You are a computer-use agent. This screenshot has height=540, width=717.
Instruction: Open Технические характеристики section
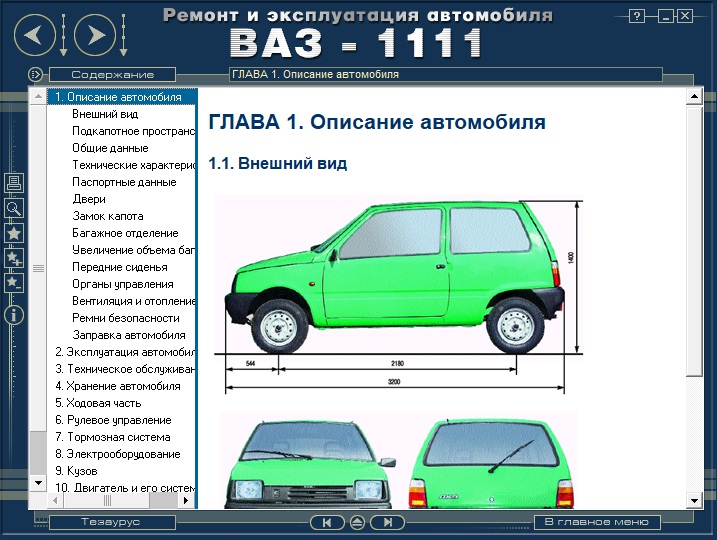[134, 165]
